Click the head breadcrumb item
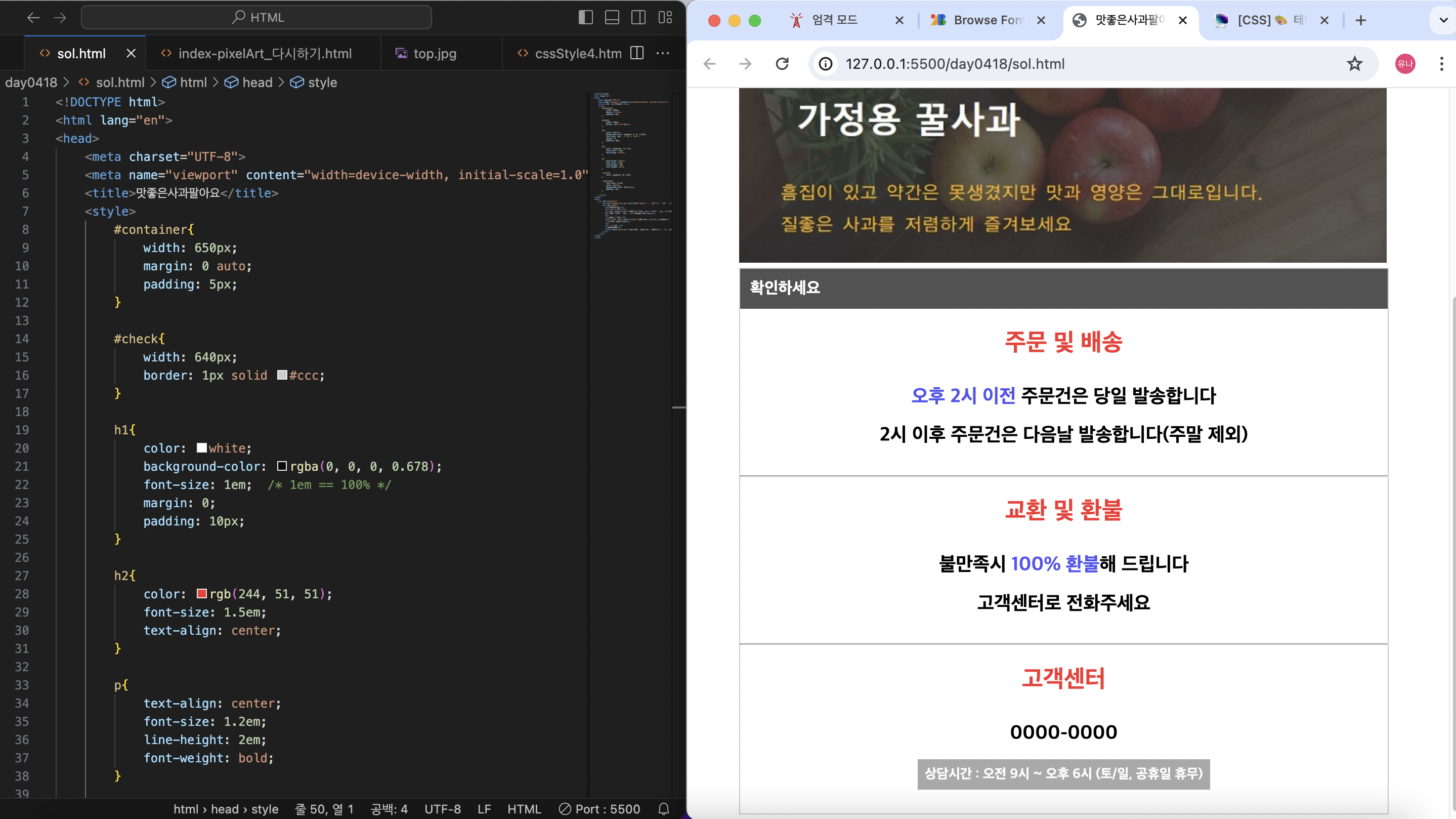This screenshot has width=1456, height=819. (x=257, y=83)
